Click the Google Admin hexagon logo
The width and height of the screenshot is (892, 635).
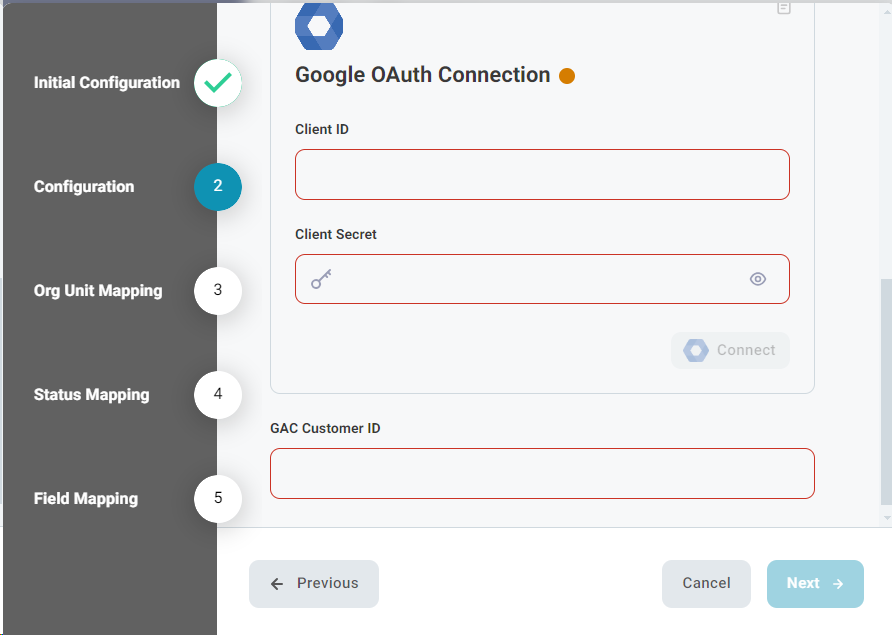pyautogui.click(x=319, y=26)
